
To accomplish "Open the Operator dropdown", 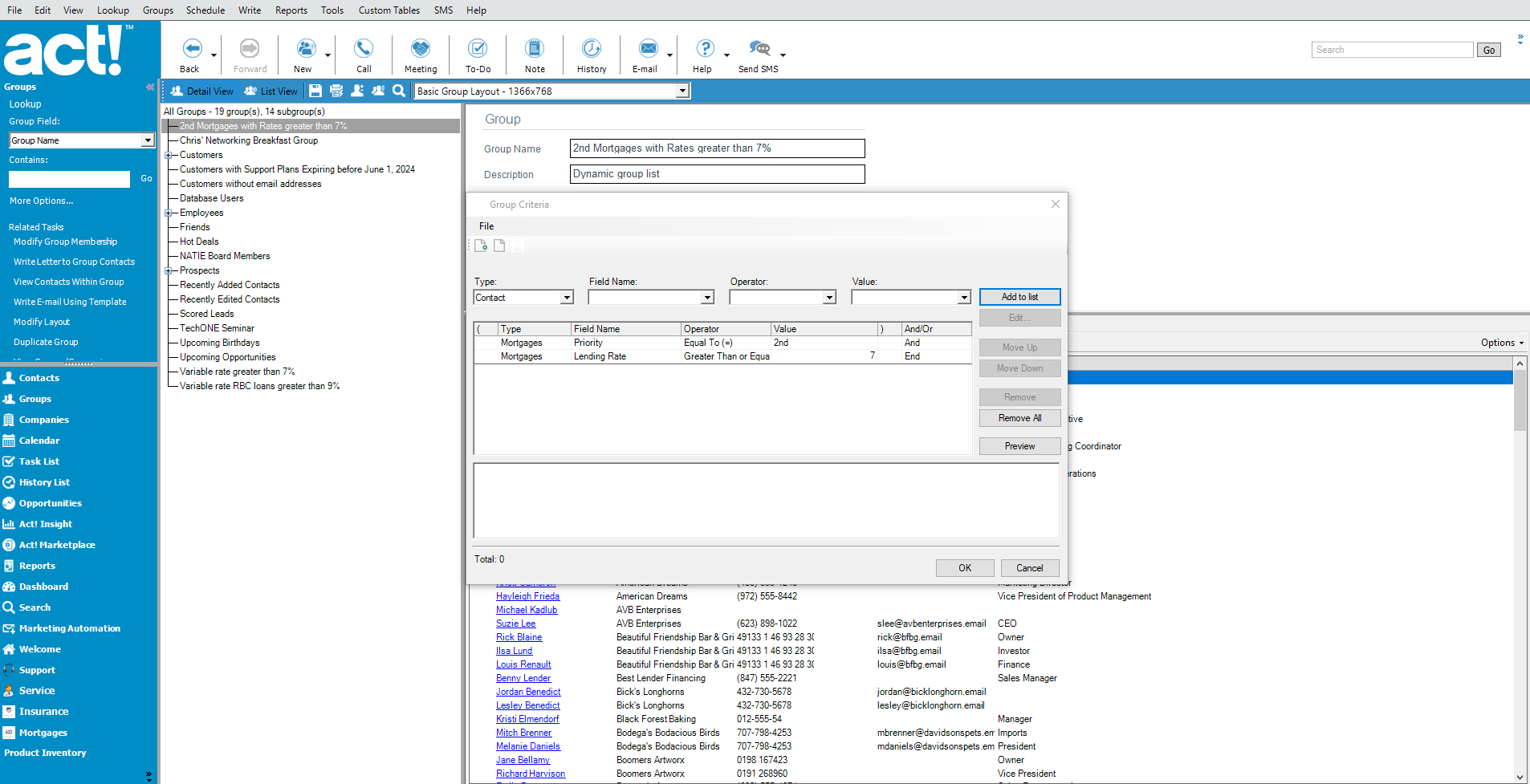I will coord(829,298).
